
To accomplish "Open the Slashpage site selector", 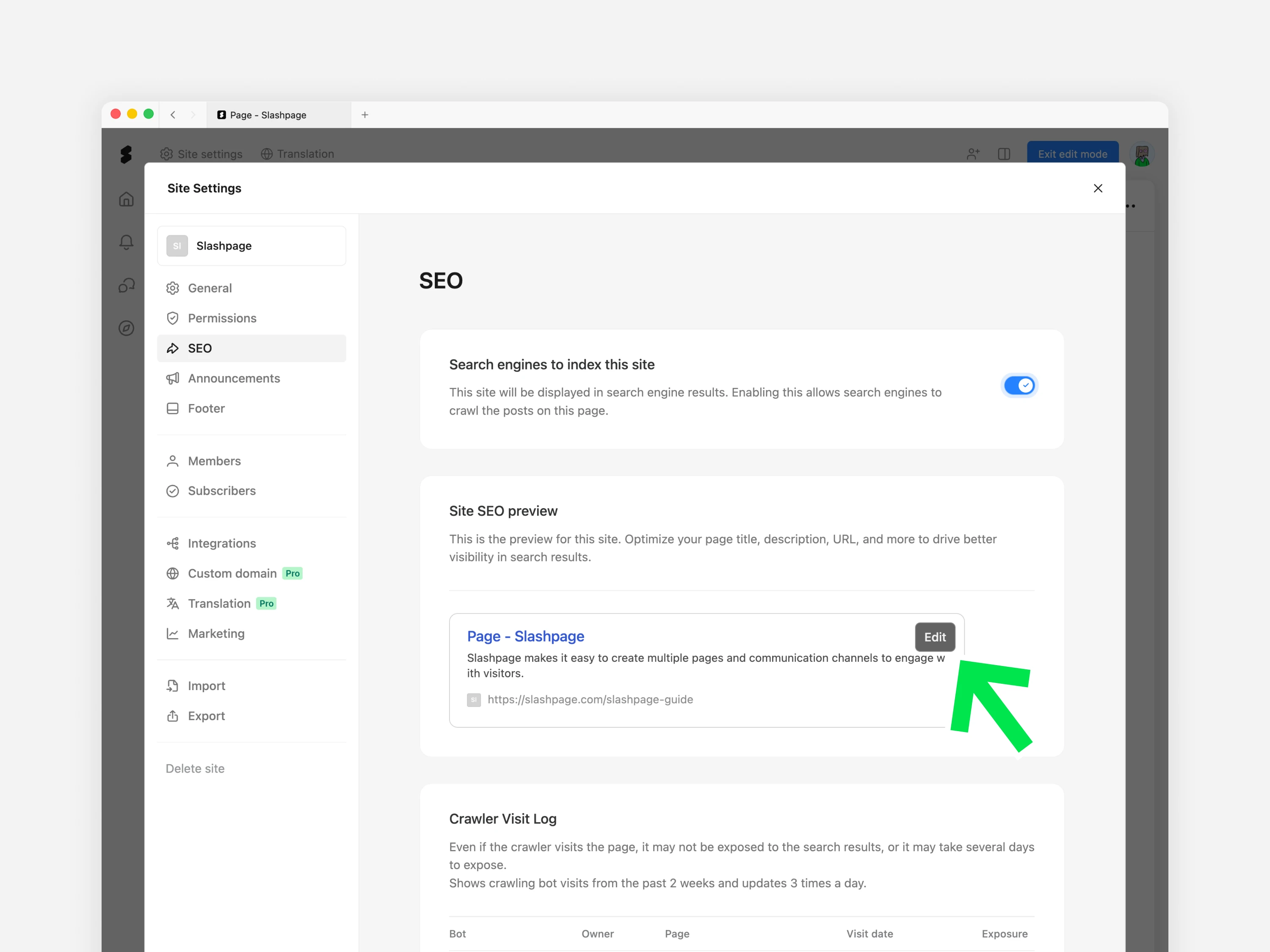I will [251, 245].
